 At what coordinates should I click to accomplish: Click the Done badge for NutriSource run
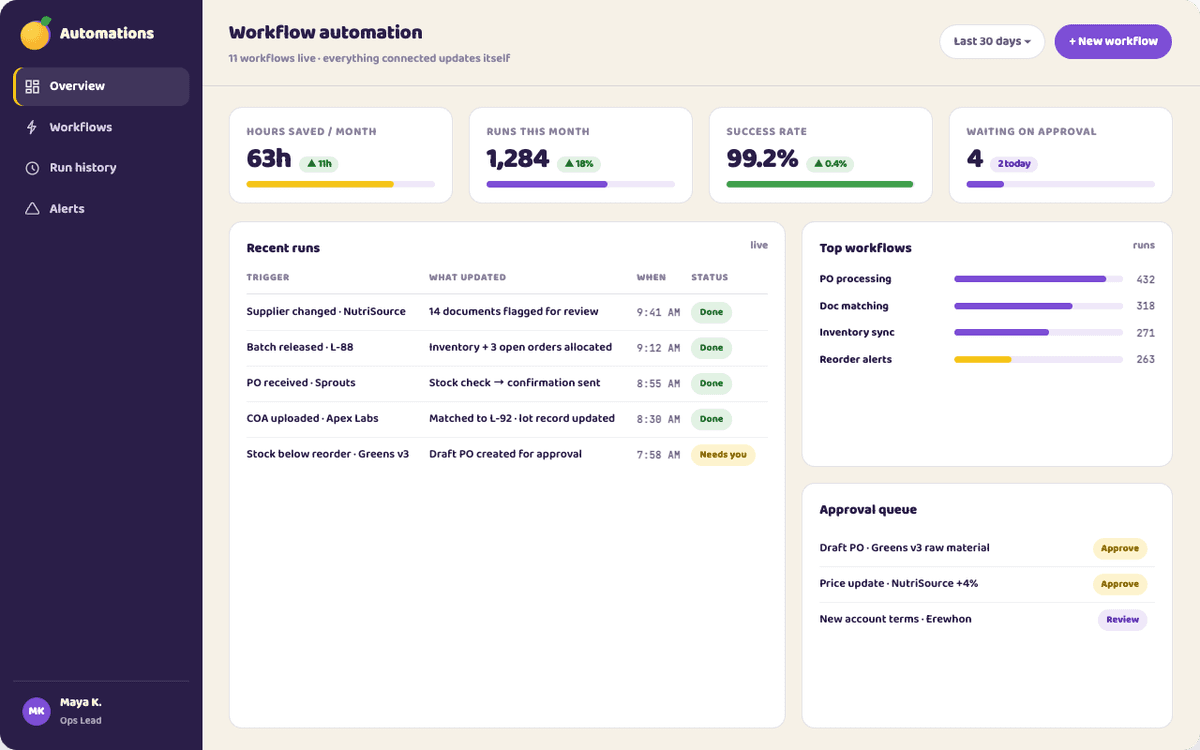pos(711,313)
